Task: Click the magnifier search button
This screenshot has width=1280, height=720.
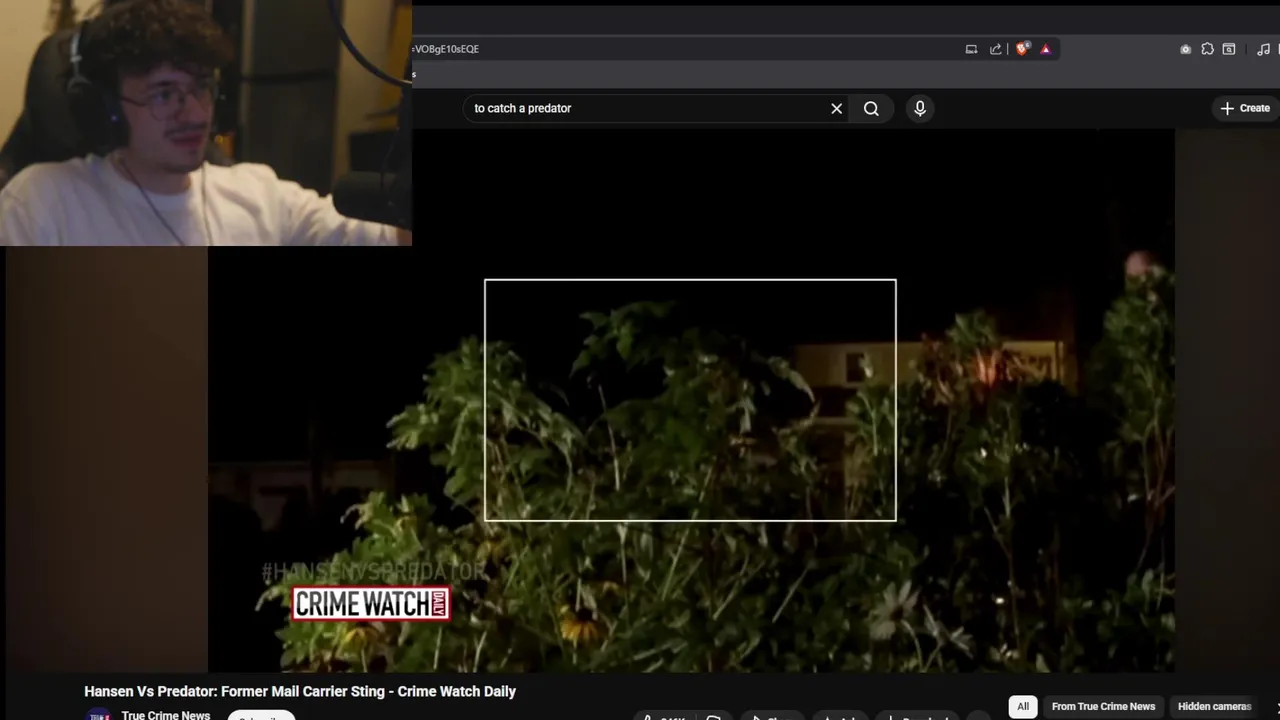Action: click(871, 108)
